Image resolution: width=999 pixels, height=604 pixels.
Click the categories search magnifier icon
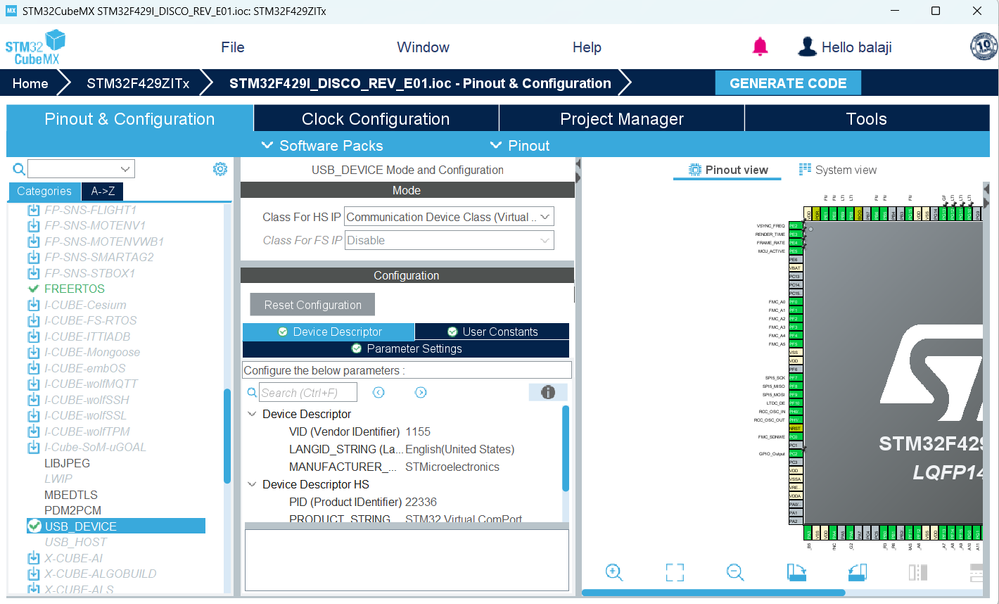(x=19, y=169)
